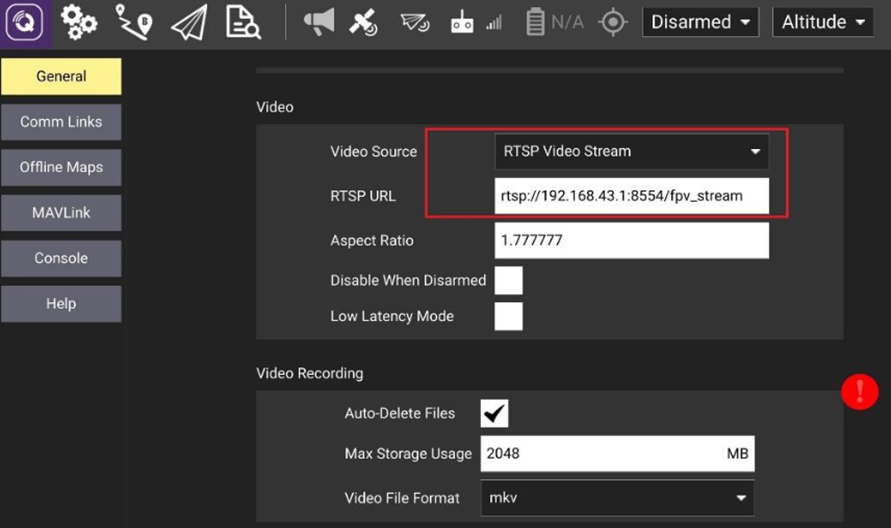Switch to Fly view paper plane icon
This screenshot has width=891, height=528.
(x=188, y=23)
